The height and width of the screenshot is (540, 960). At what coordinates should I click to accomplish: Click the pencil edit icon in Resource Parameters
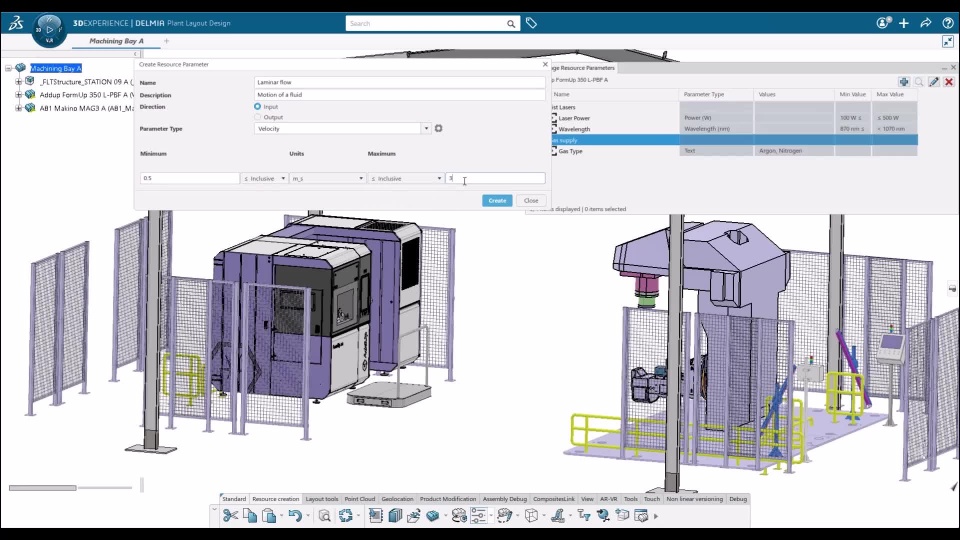point(934,81)
